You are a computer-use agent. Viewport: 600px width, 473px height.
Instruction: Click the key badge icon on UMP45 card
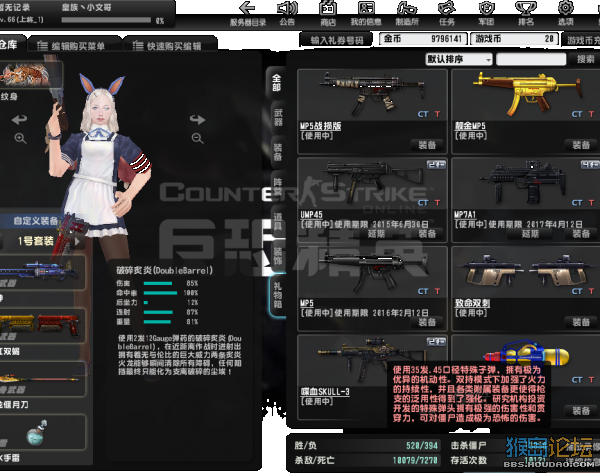436,165
